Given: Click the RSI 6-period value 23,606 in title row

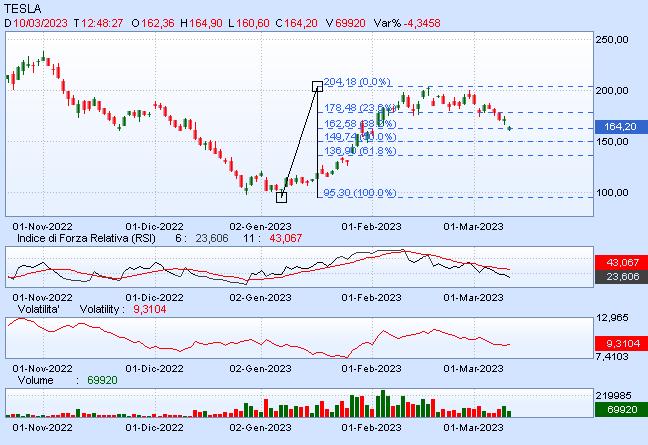Looking at the screenshot, I should click(x=212, y=238).
